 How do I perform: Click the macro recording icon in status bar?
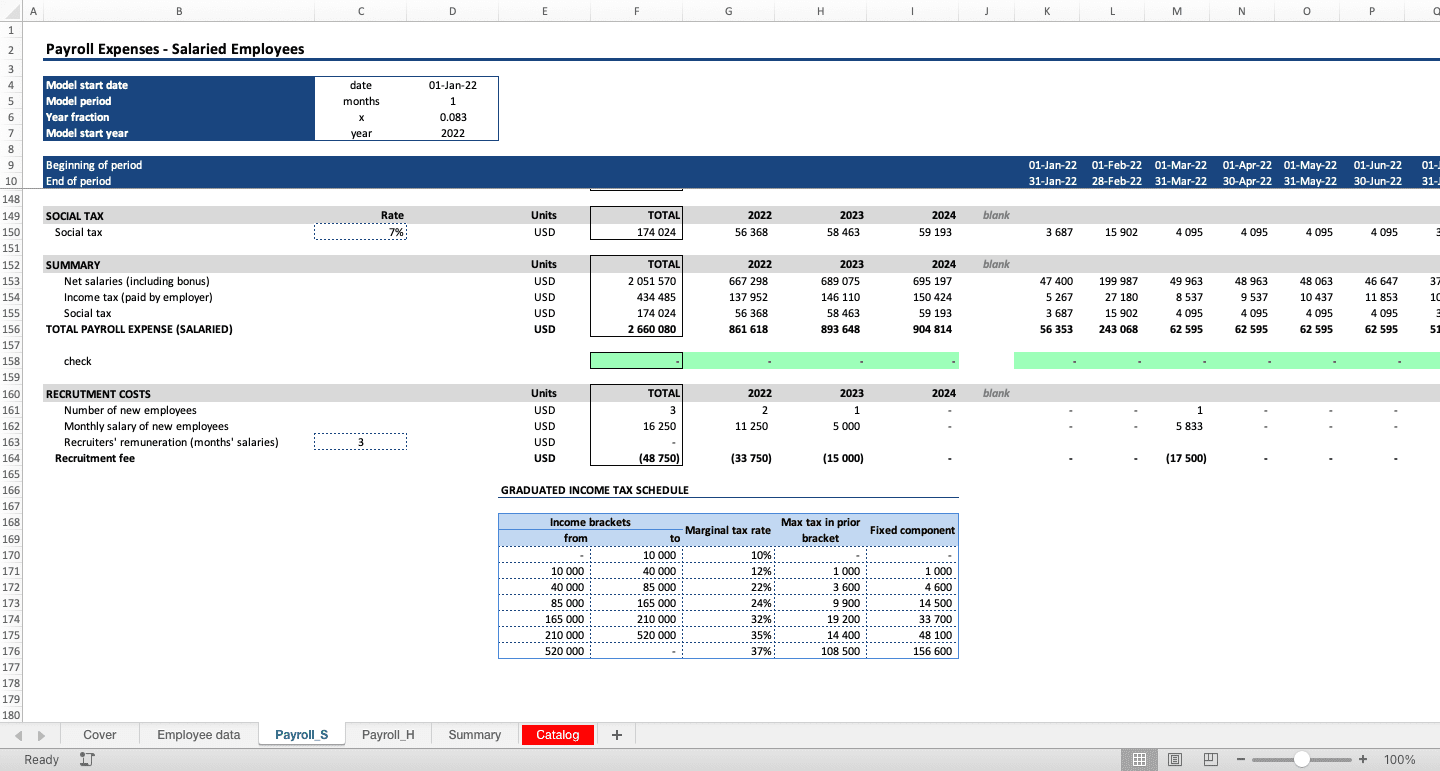pyautogui.click(x=87, y=760)
